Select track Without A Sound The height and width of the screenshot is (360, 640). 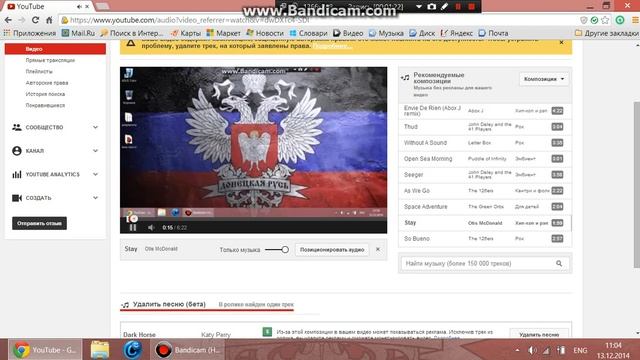[485, 143]
